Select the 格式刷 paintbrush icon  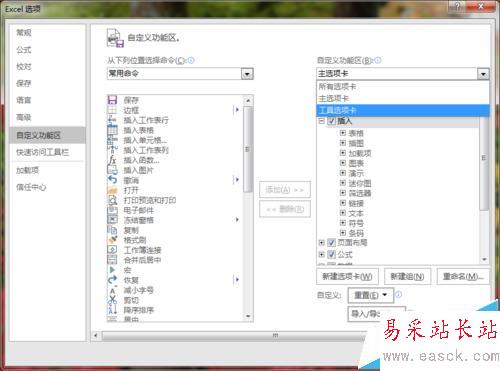point(112,240)
